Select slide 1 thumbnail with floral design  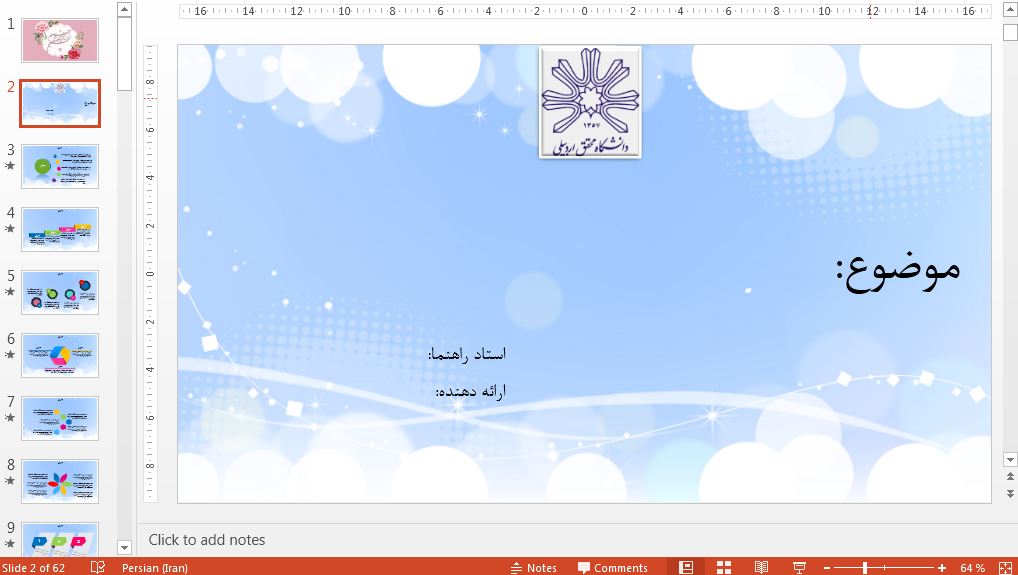[60, 40]
